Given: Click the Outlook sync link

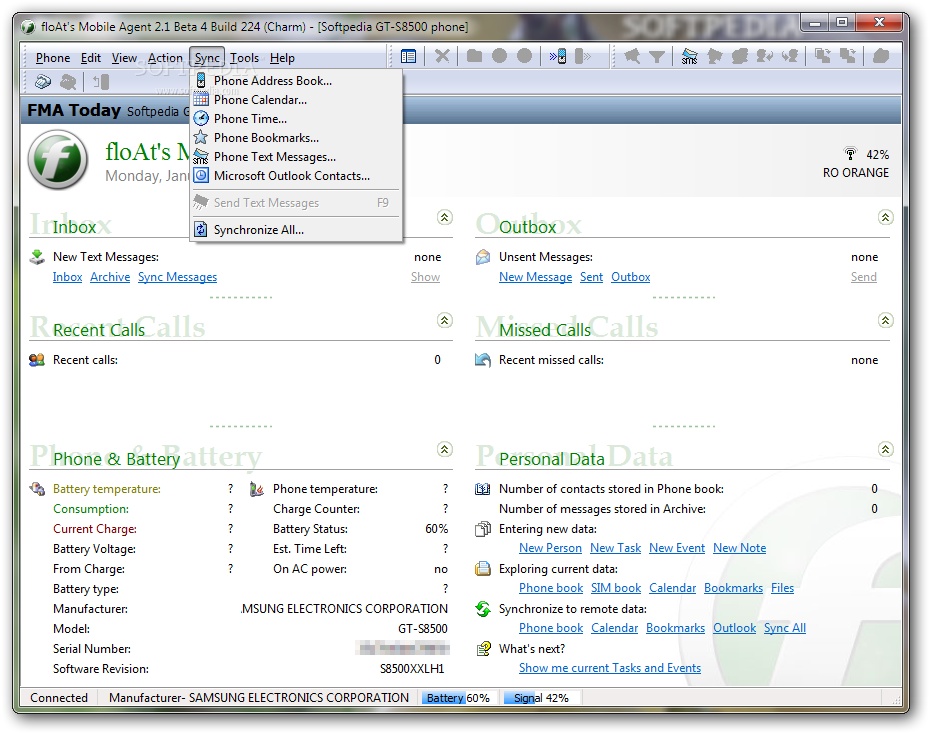Looking at the screenshot, I should (x=734, y=628).
